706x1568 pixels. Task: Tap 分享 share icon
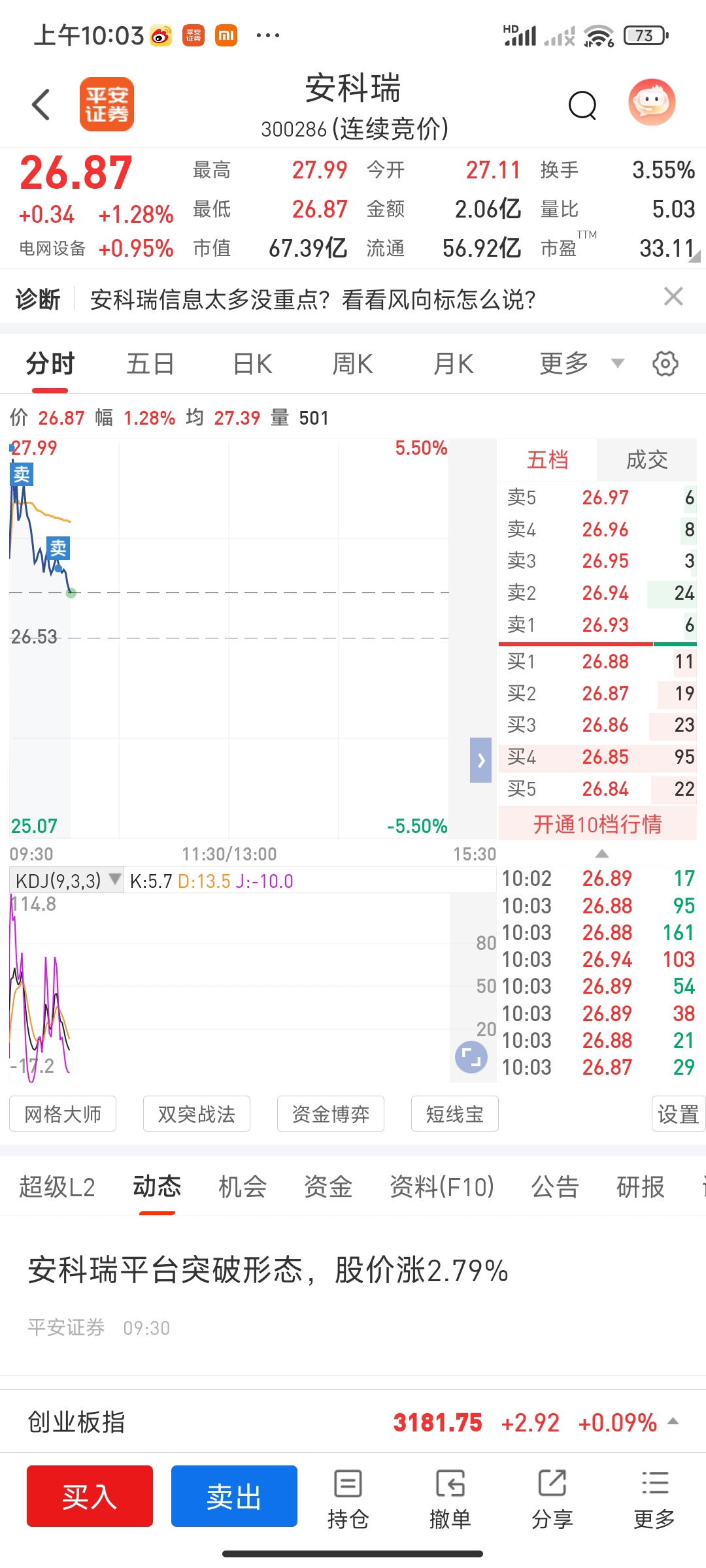[552, 1499]
